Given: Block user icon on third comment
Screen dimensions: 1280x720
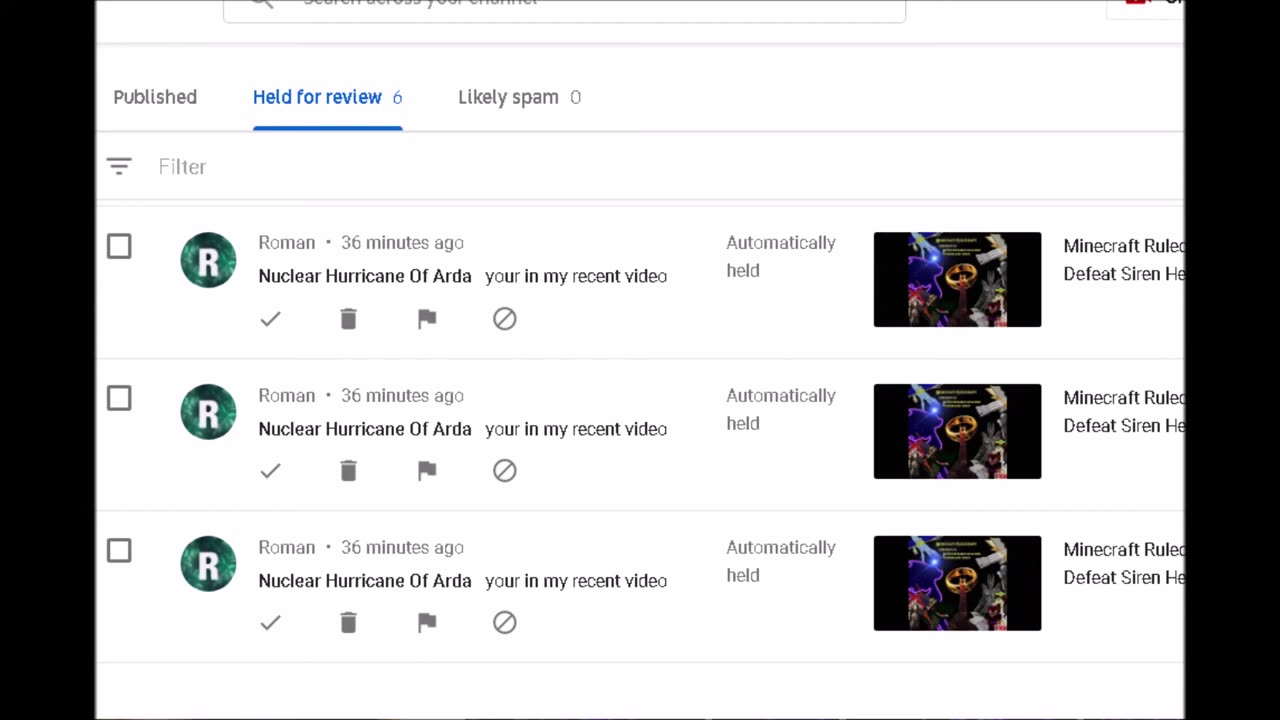Looking at the screenshot, I should click(x=505, y=623).
